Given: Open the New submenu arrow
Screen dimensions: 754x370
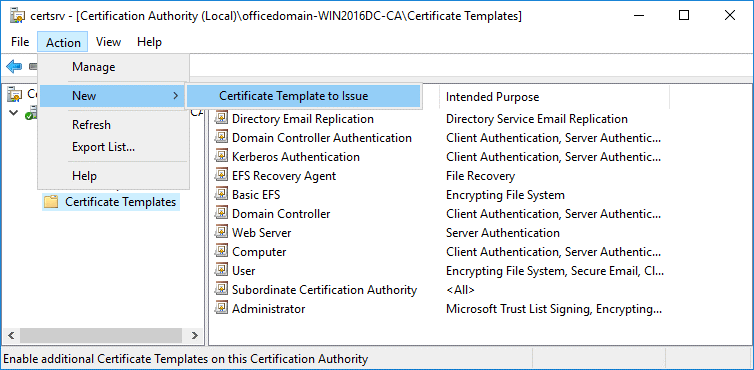Looking at the screenshot, I should coord(176,96).
